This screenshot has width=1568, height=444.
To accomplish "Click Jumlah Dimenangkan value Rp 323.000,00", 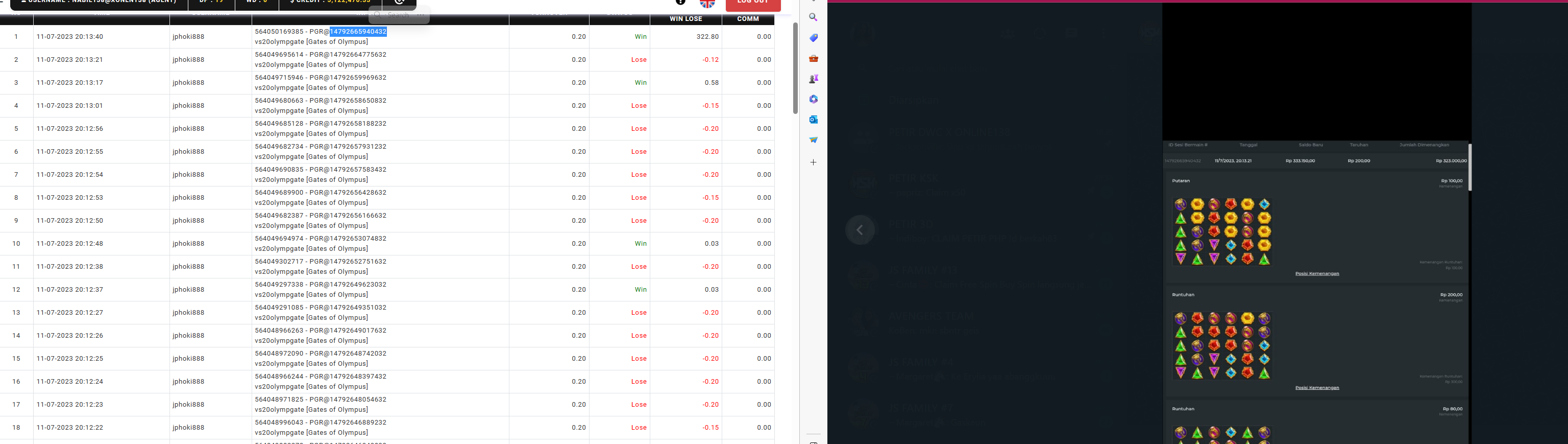I will coord(1451,161).
